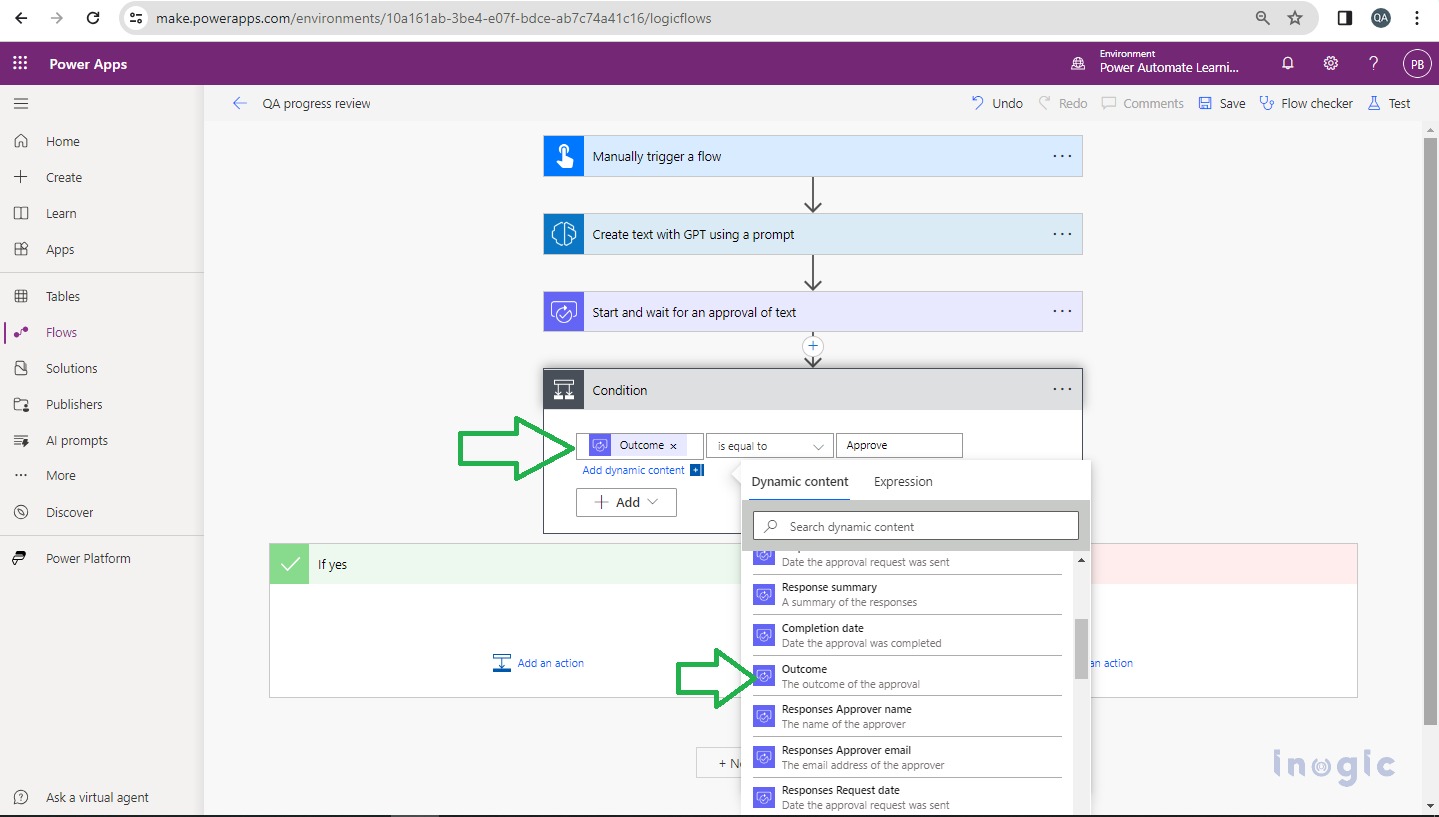Open the PB account avatar
Screen dimensions: 1439x817
1416,64
